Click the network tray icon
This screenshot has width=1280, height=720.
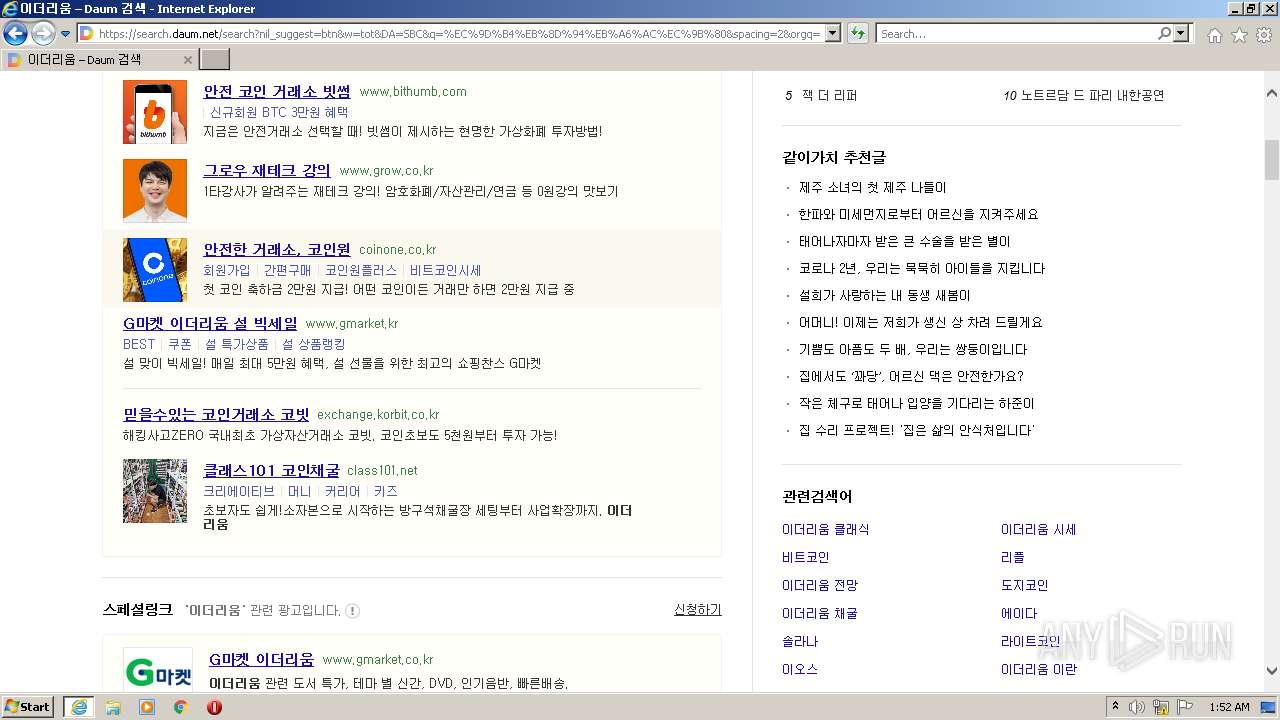1161,707
